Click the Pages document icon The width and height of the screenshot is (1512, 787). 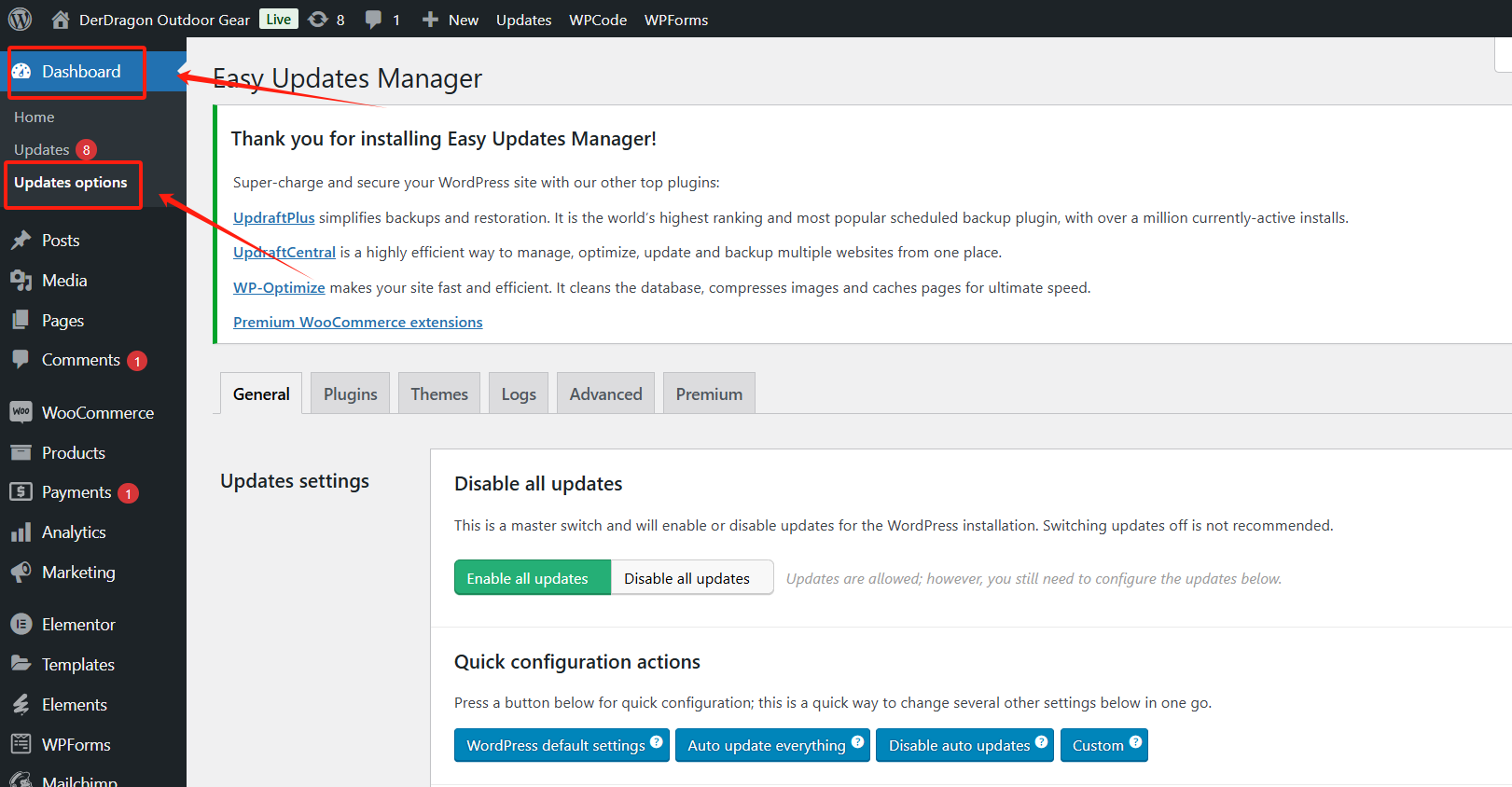coord(21,320)
